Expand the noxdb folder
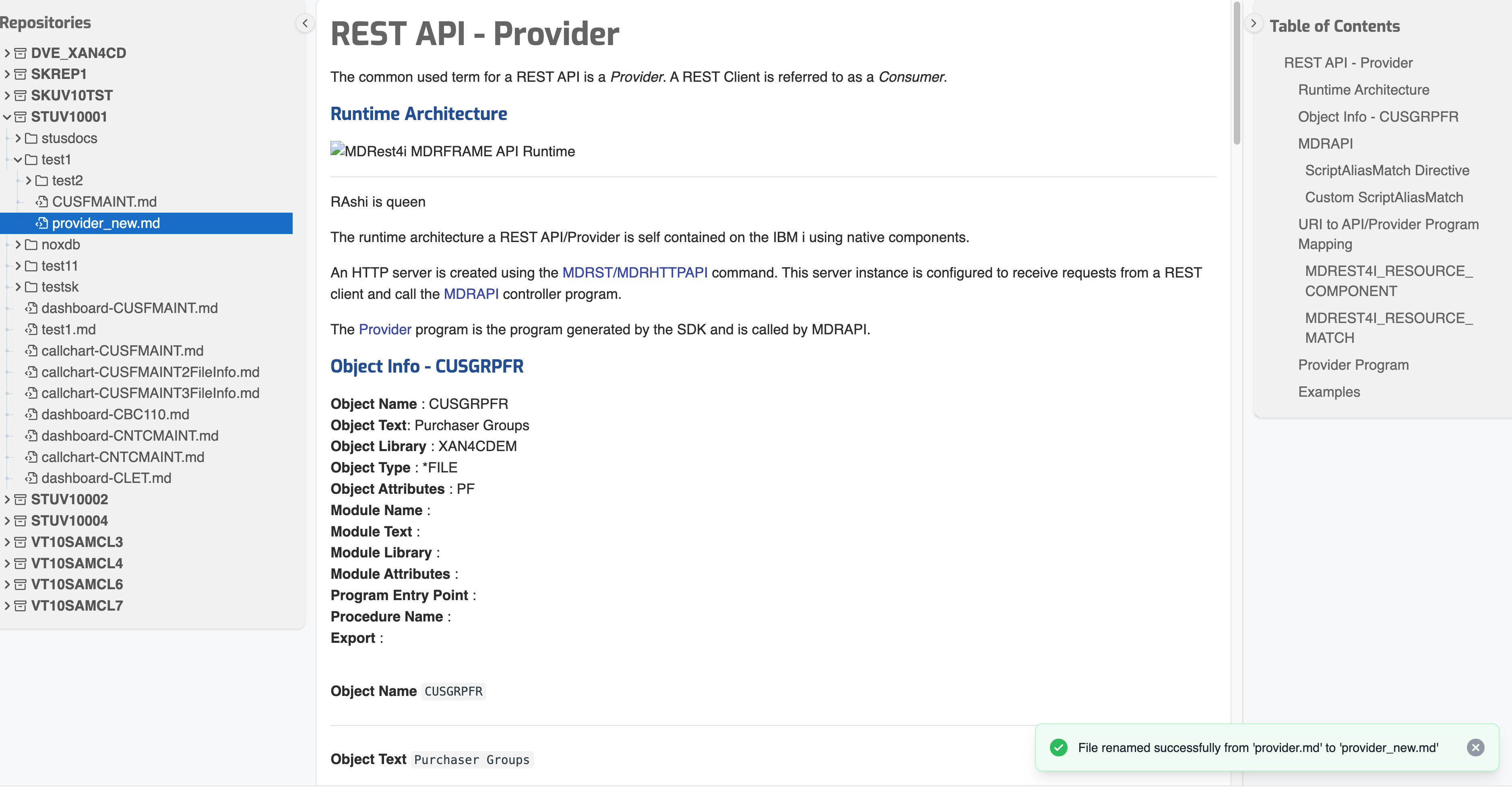The image size is (1512, 787). point(18,244)
